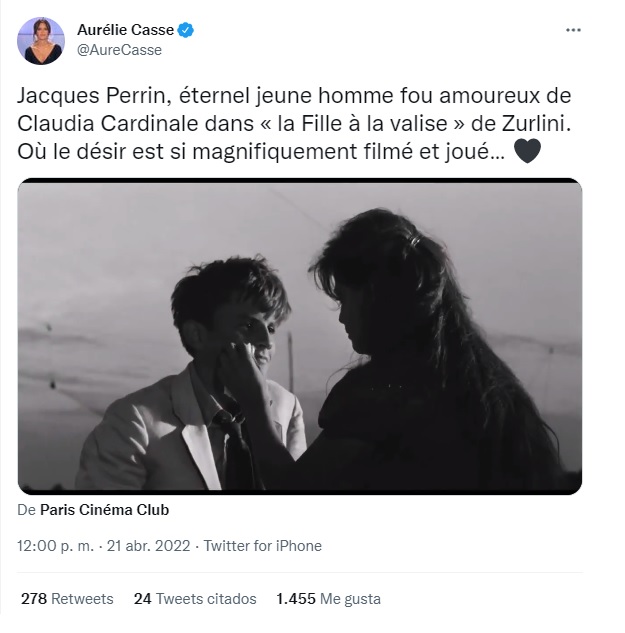Click the 21 abr. 2022 date
The height and width of the screenshot is (633, 625).
pyautogui.click(x=148, y=546)
